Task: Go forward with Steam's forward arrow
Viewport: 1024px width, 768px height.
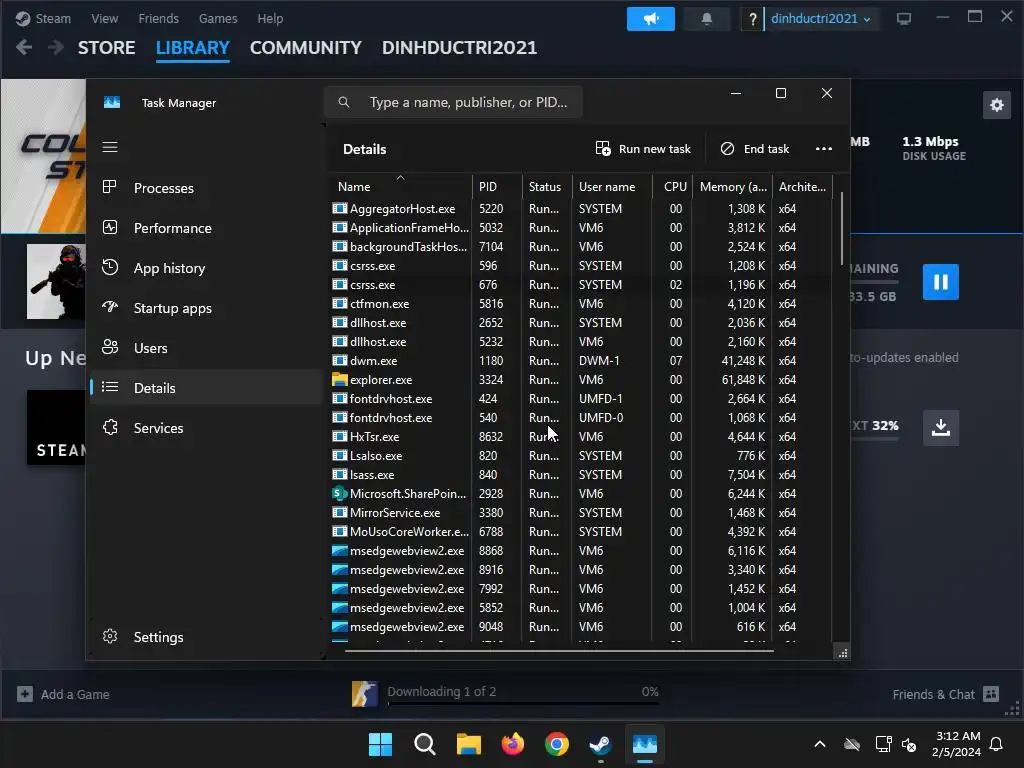Action: (x=56, y=47)
